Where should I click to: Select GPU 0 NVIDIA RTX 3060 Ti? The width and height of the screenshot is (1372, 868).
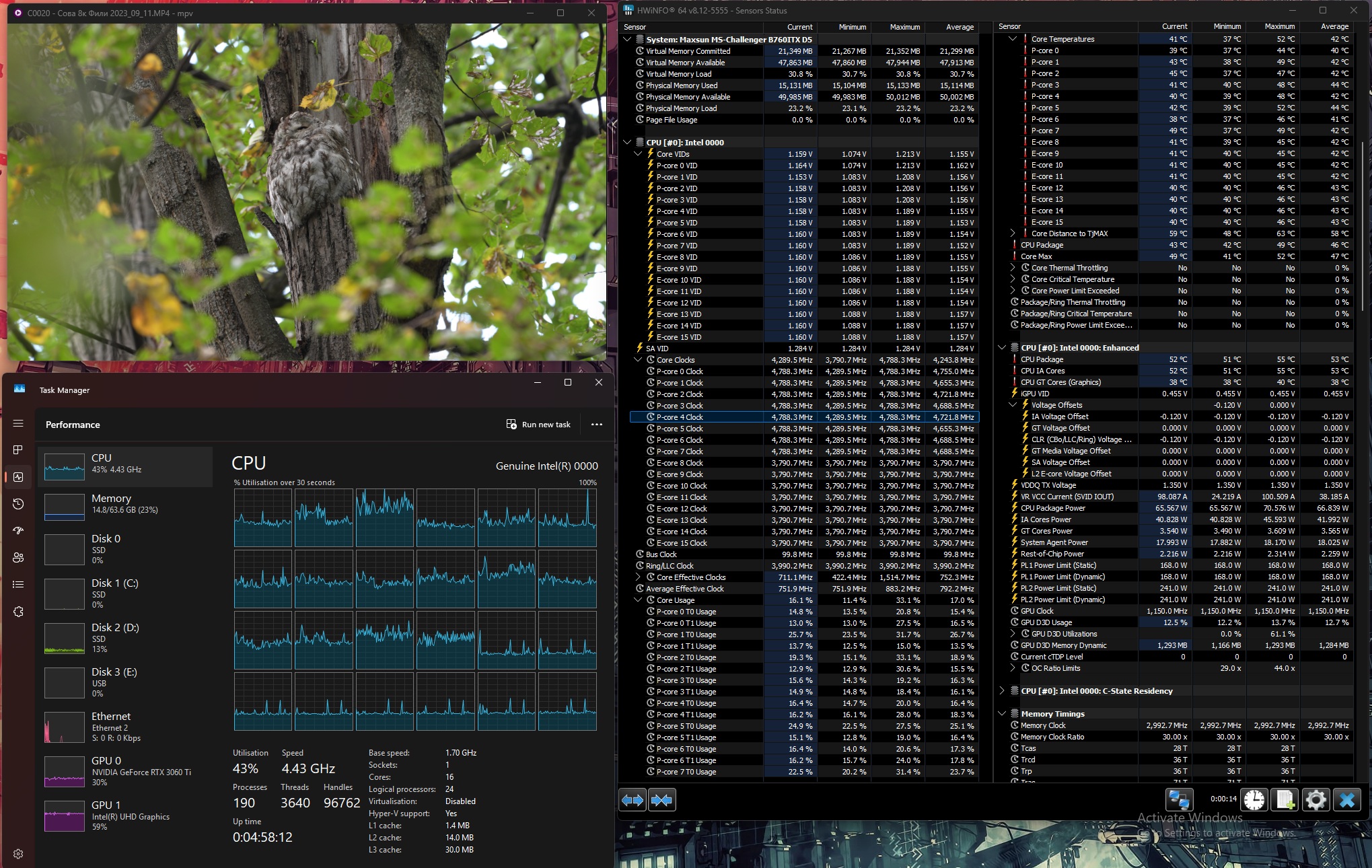[x=125, y=770]
